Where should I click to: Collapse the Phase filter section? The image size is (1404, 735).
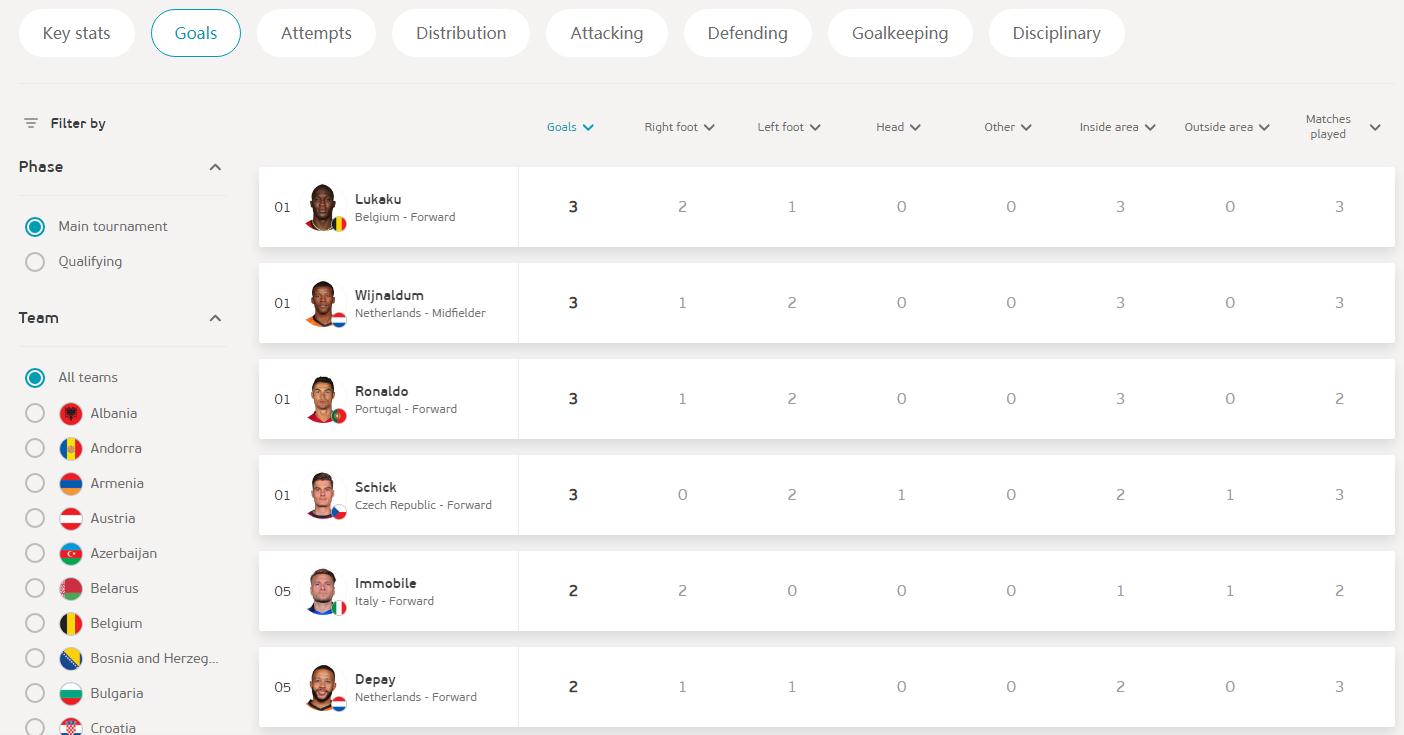pos(215,167)
